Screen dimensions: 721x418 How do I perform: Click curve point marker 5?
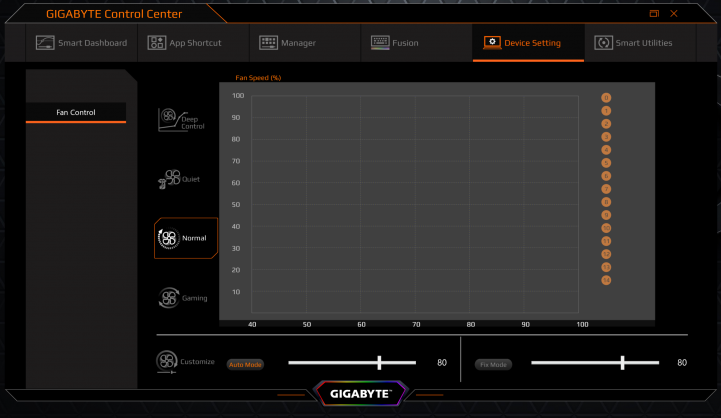[606, 163]
